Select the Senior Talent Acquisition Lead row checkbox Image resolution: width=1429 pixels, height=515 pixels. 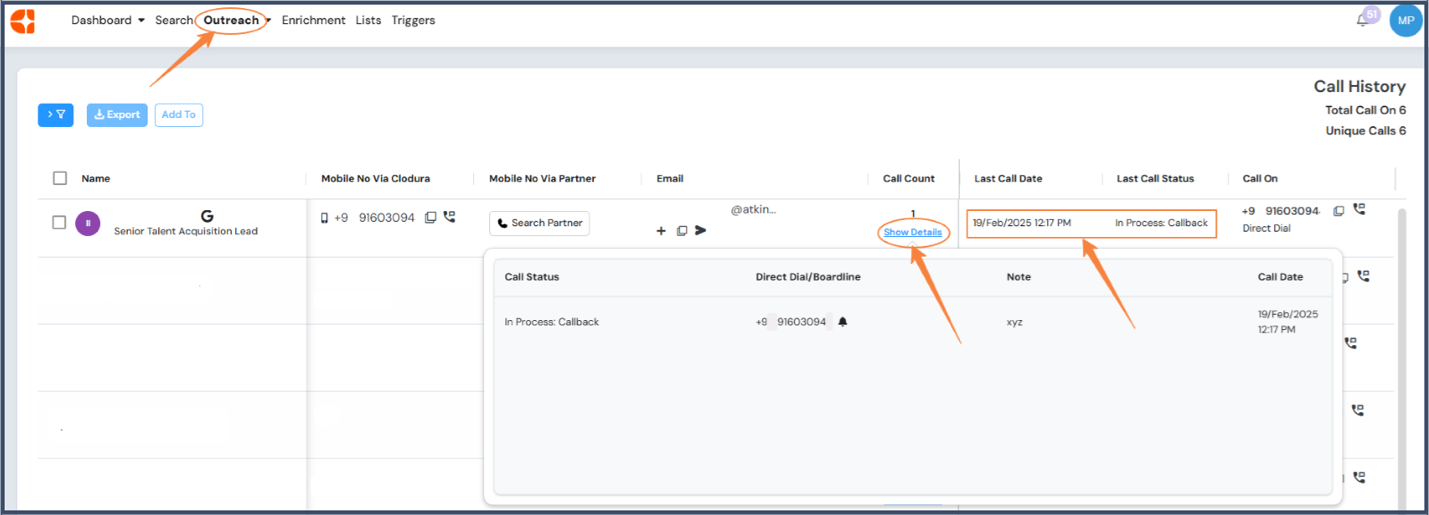59,223
